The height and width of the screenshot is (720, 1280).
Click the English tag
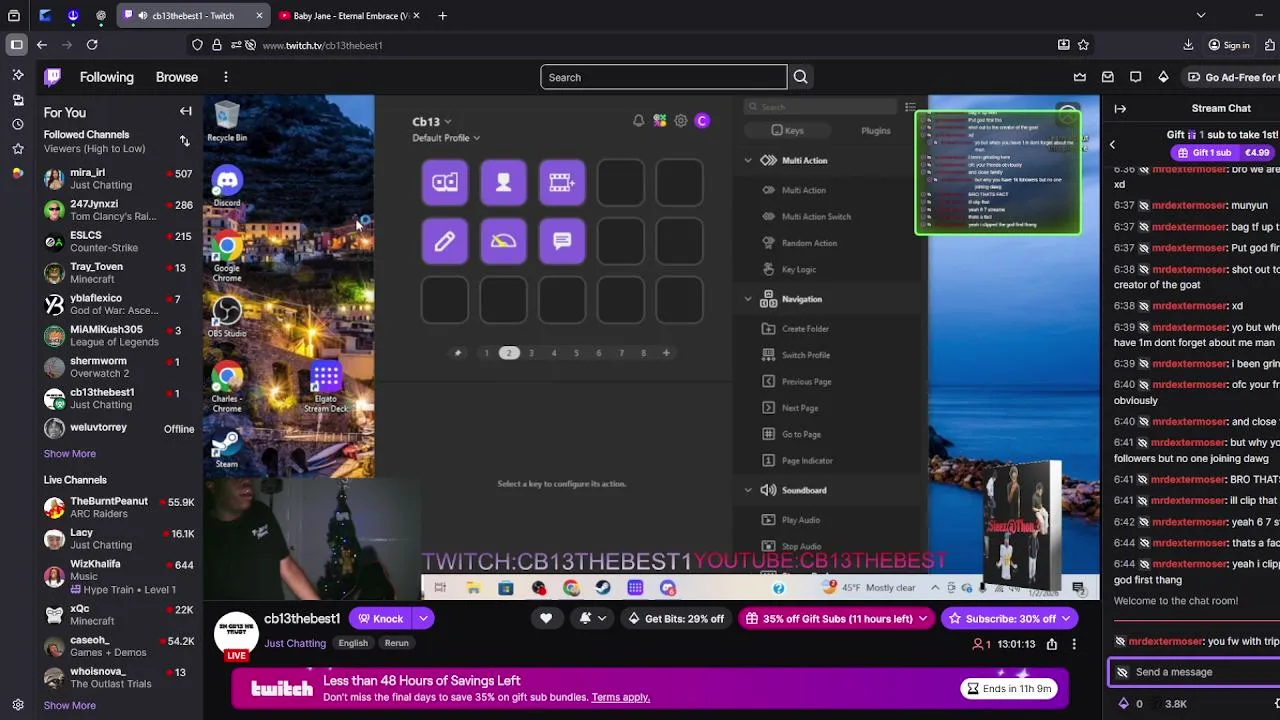click(353, 643)
